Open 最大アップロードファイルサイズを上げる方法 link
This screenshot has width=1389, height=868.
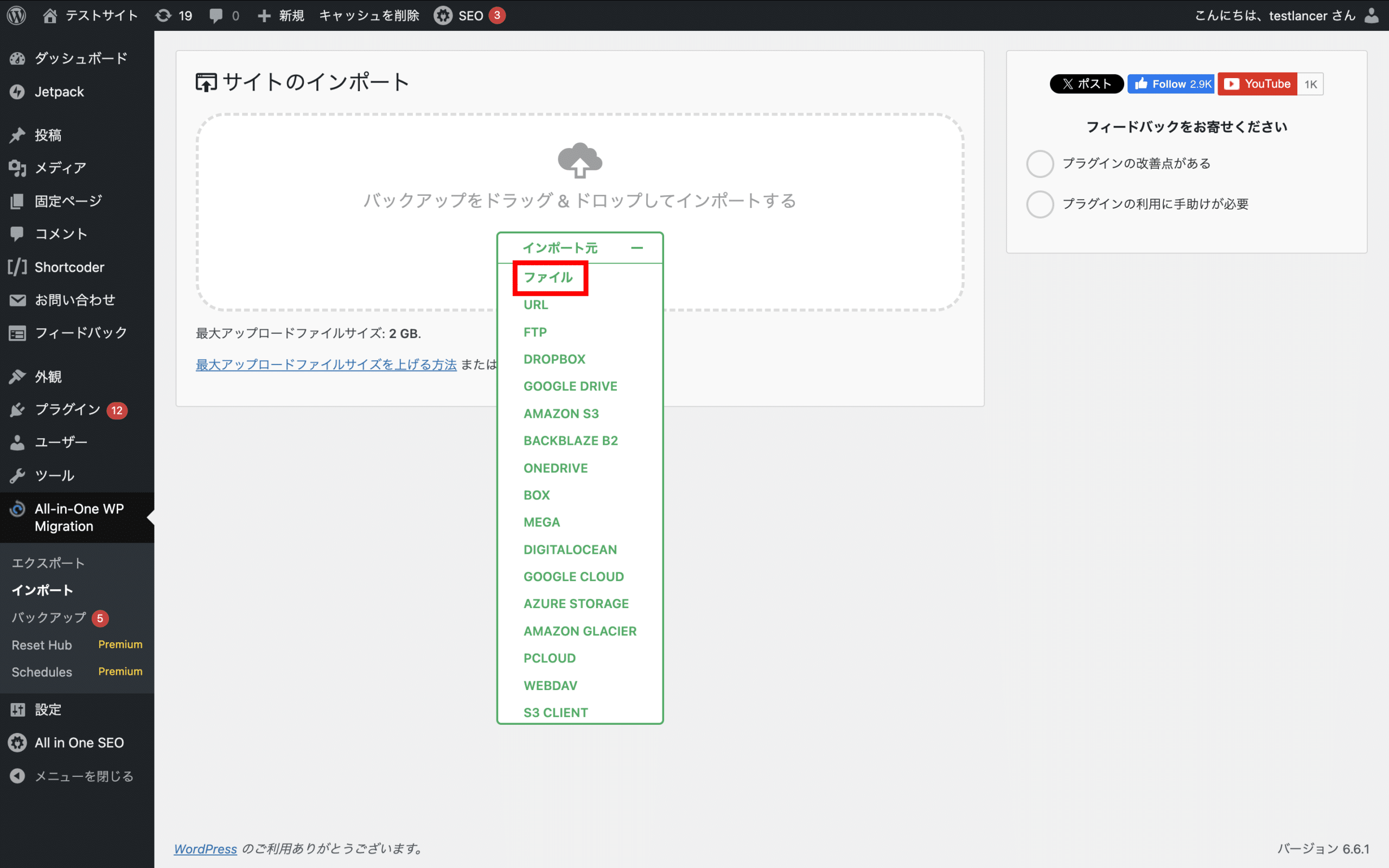326,365
